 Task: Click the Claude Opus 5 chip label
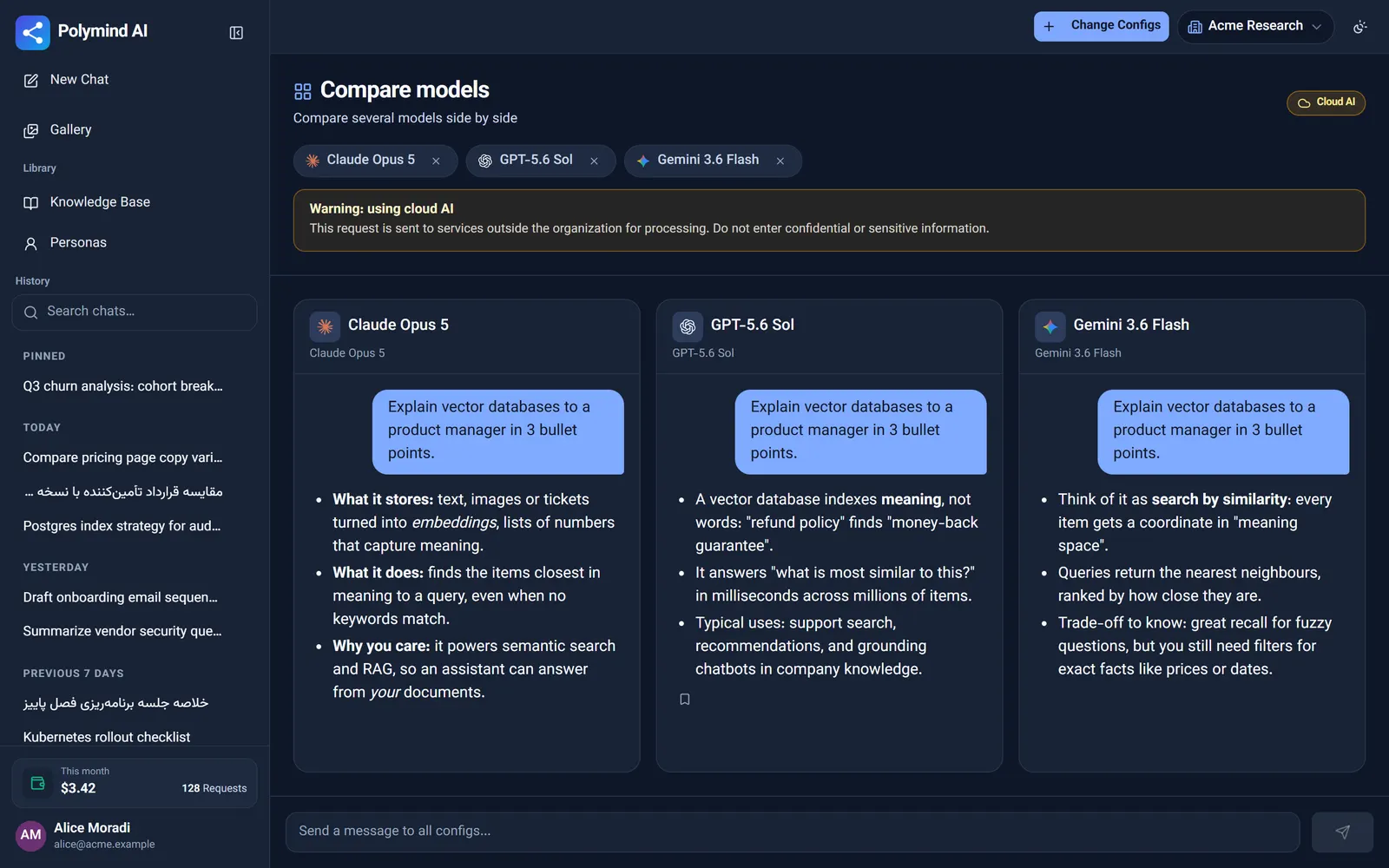[371, 160]
